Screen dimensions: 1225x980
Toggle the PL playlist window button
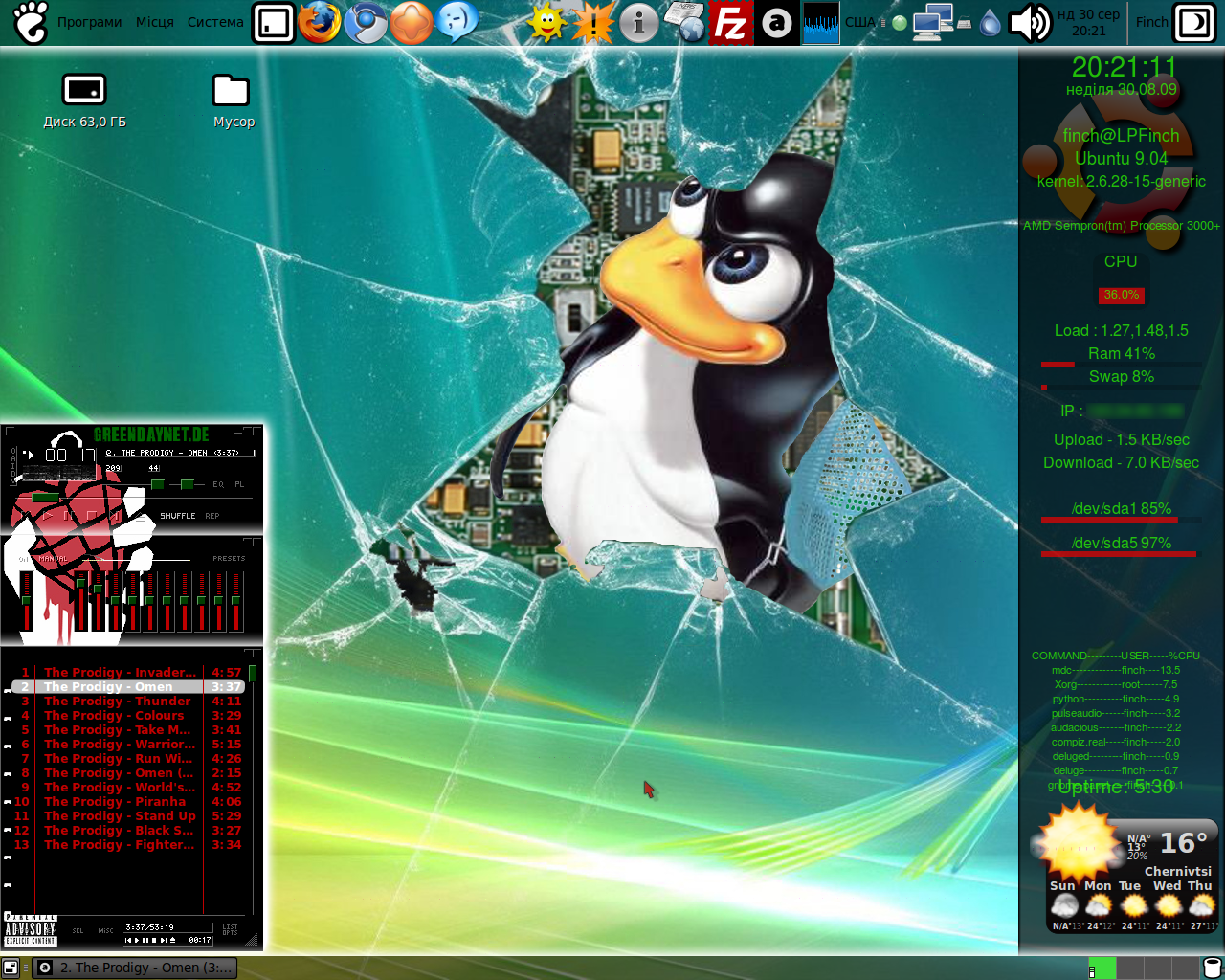pyautogui.click(x=239, y=484)
